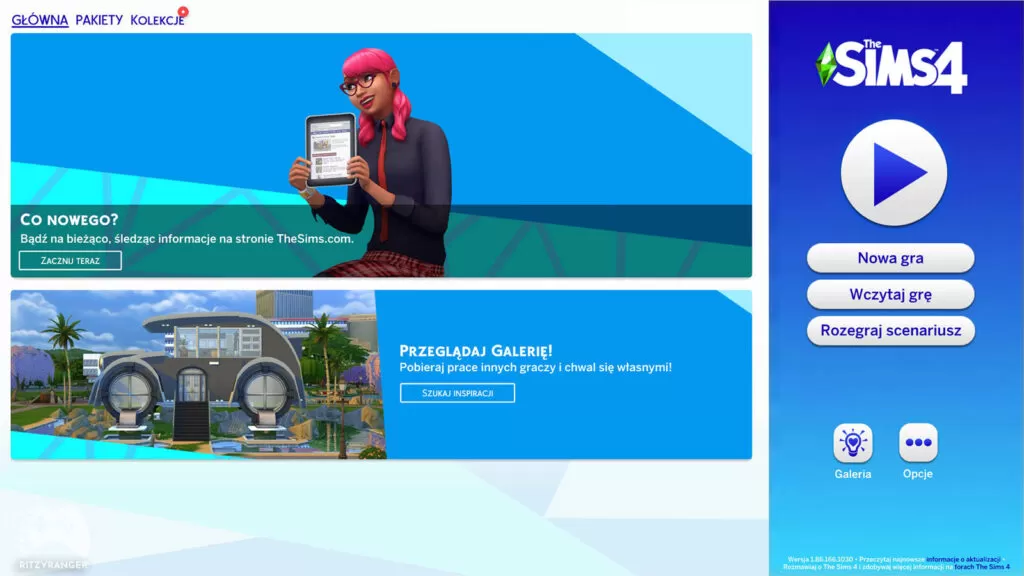This screenshot has width=1024, height=576.
Task: Click the Wersja version number text
Action: pos(820,560)
